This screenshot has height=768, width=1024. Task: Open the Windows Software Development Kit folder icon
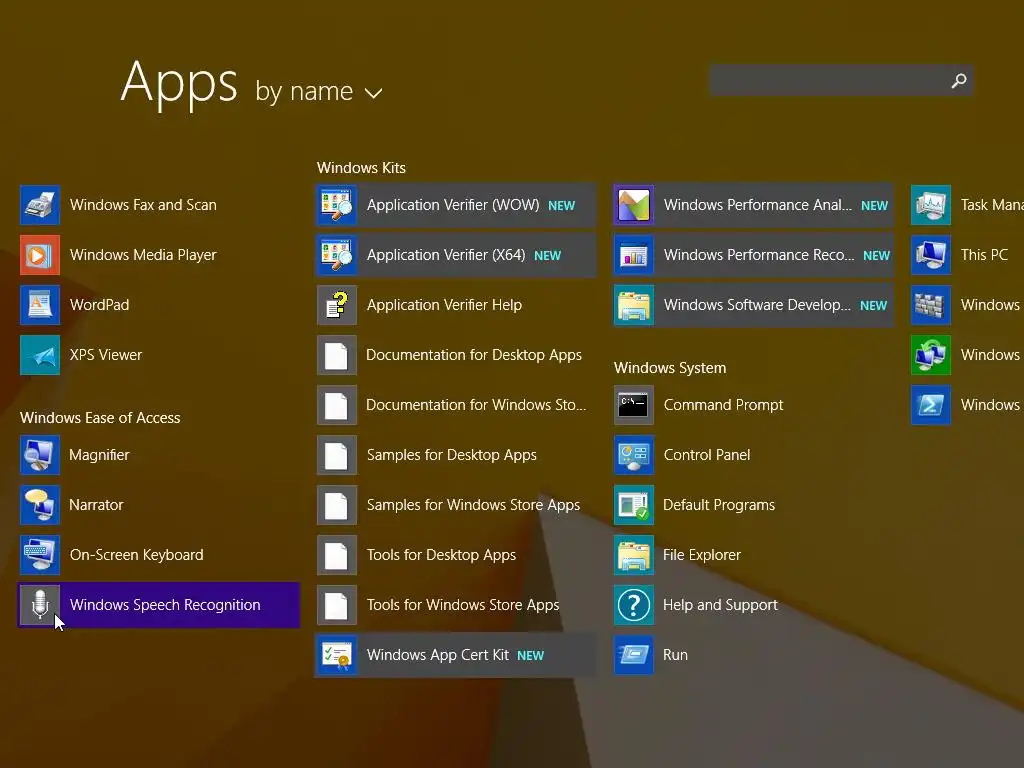(633, 305)
